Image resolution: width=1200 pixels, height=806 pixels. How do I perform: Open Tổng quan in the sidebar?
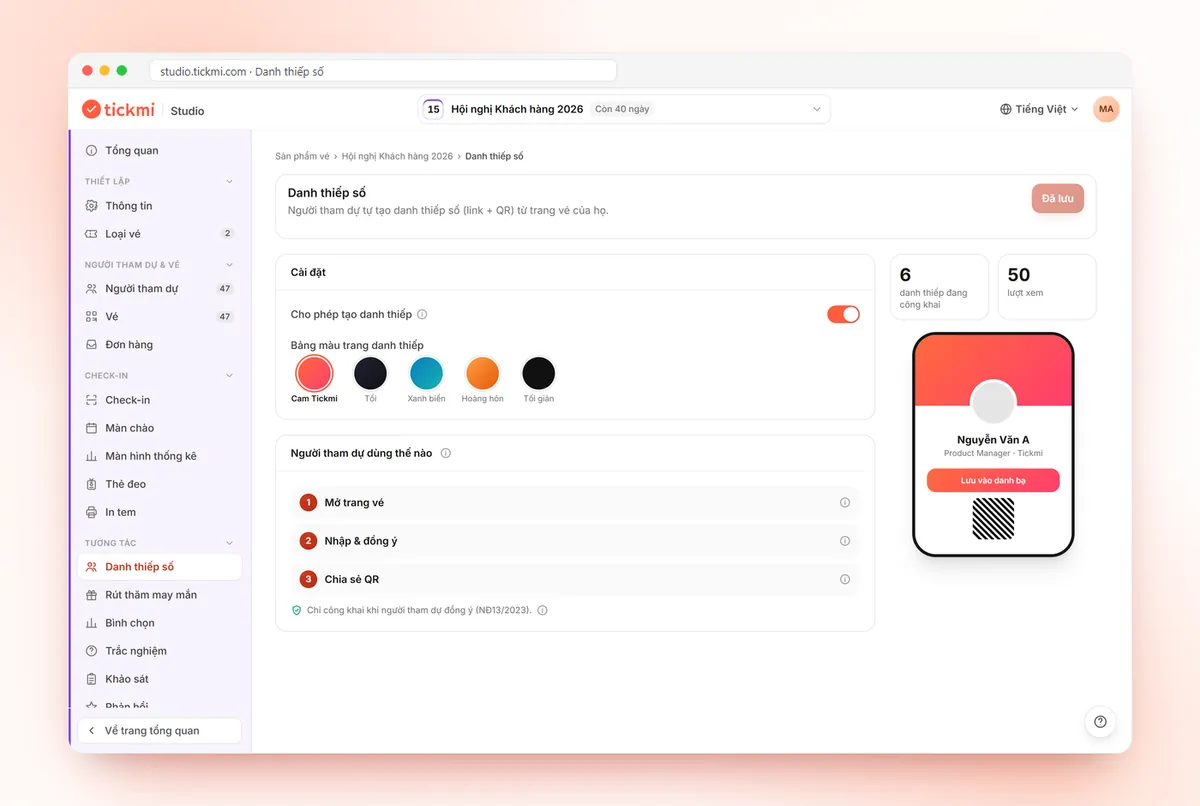pos(160,151)
